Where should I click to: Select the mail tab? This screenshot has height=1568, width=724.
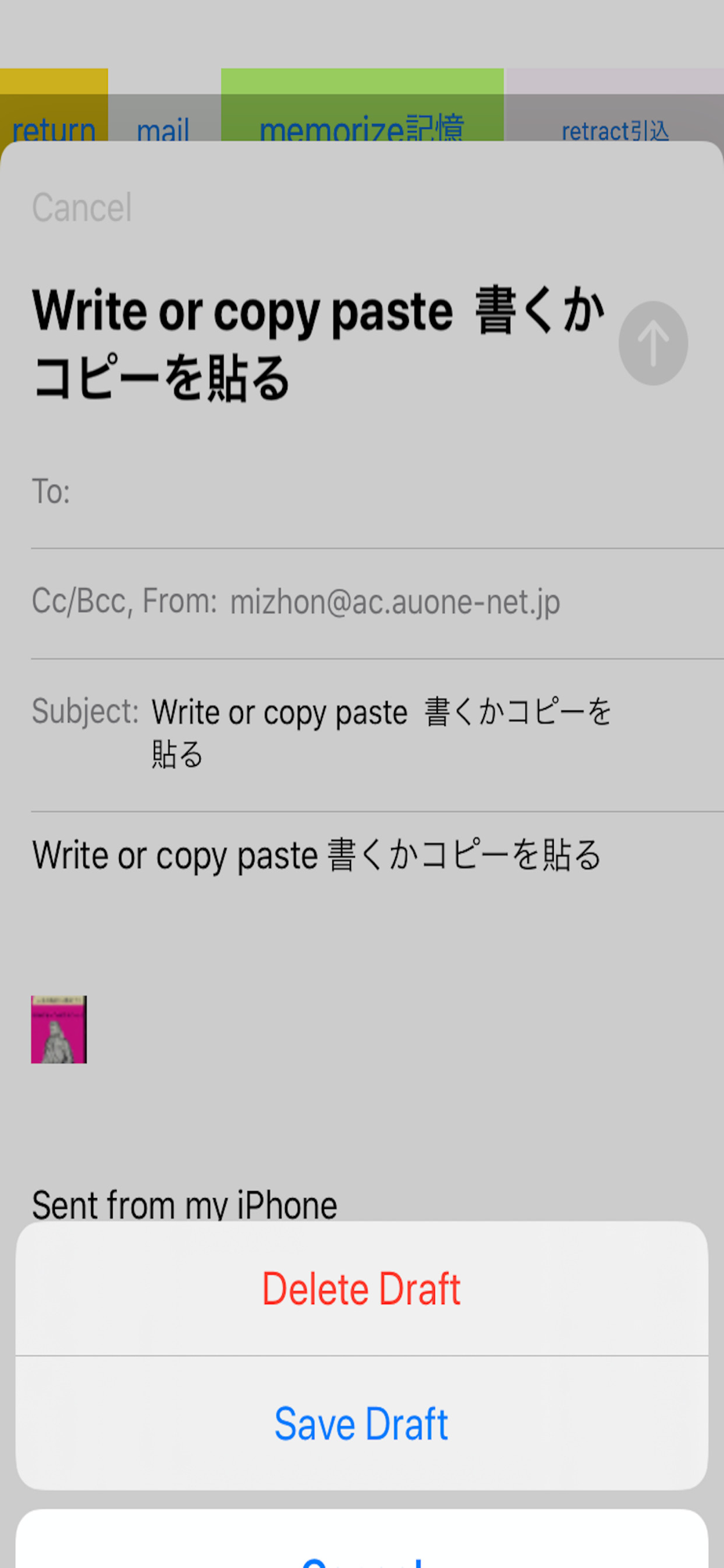163,129
